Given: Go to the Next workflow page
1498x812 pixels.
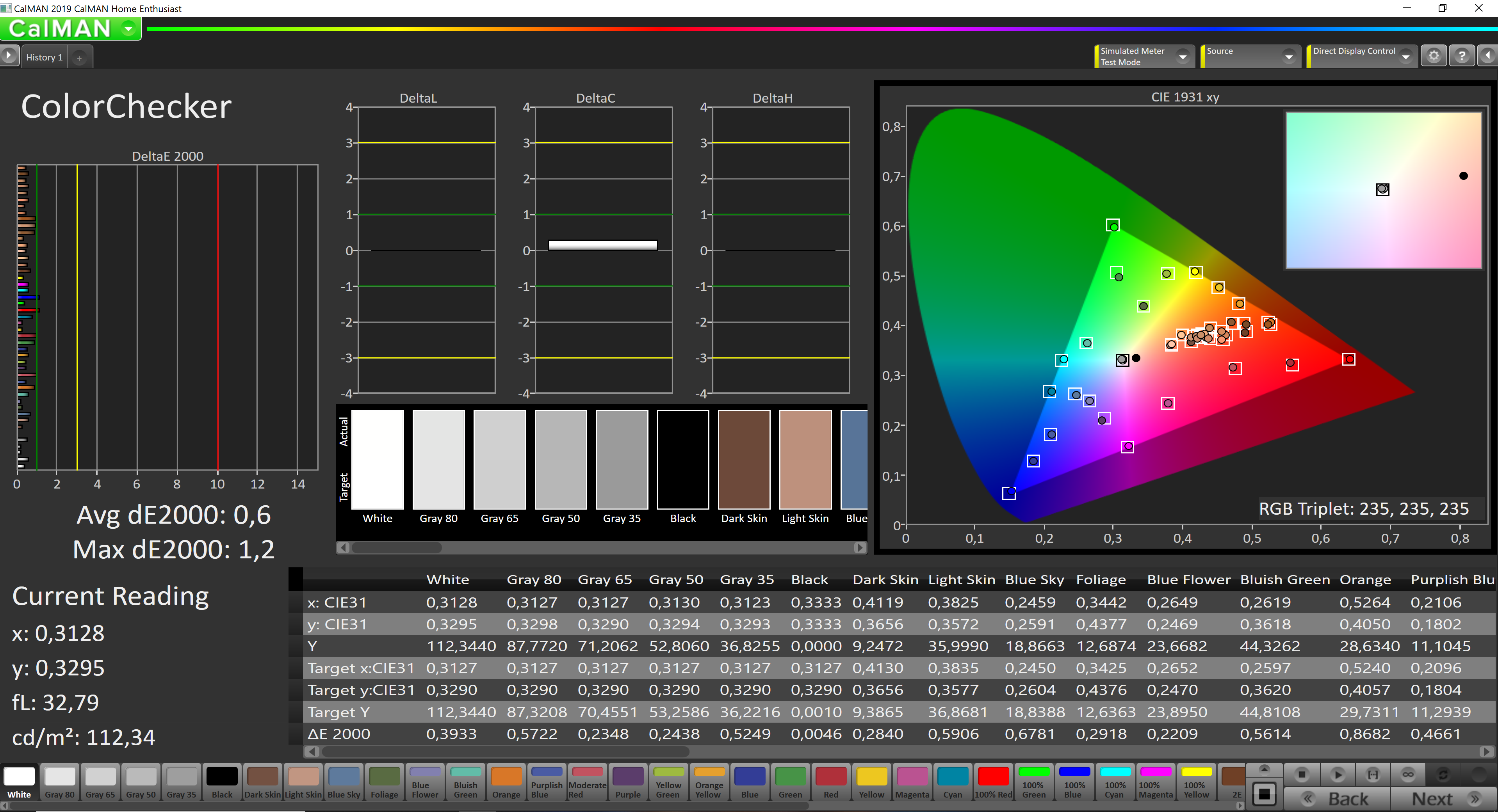Looking at the screenshot, I should click(x=1444, y=799).
